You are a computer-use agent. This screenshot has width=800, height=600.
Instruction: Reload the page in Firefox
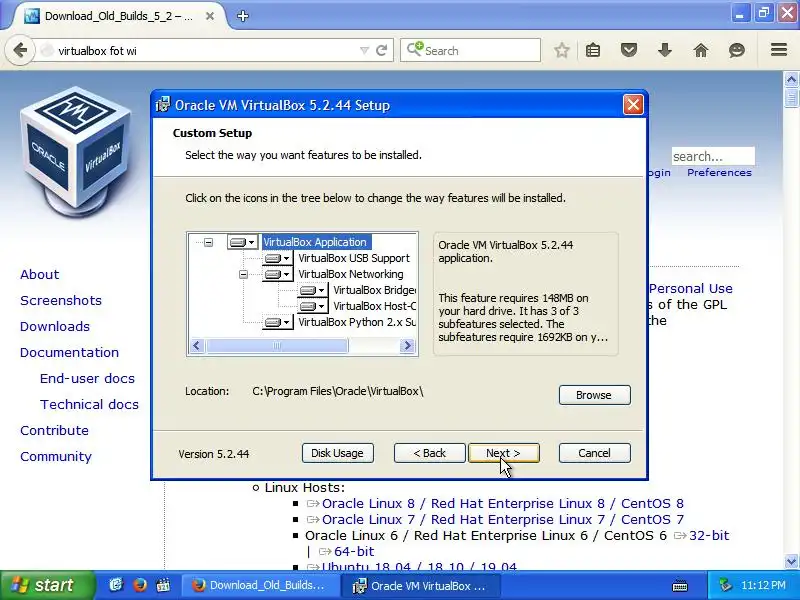pyautogui.click(x=381, y=51)
